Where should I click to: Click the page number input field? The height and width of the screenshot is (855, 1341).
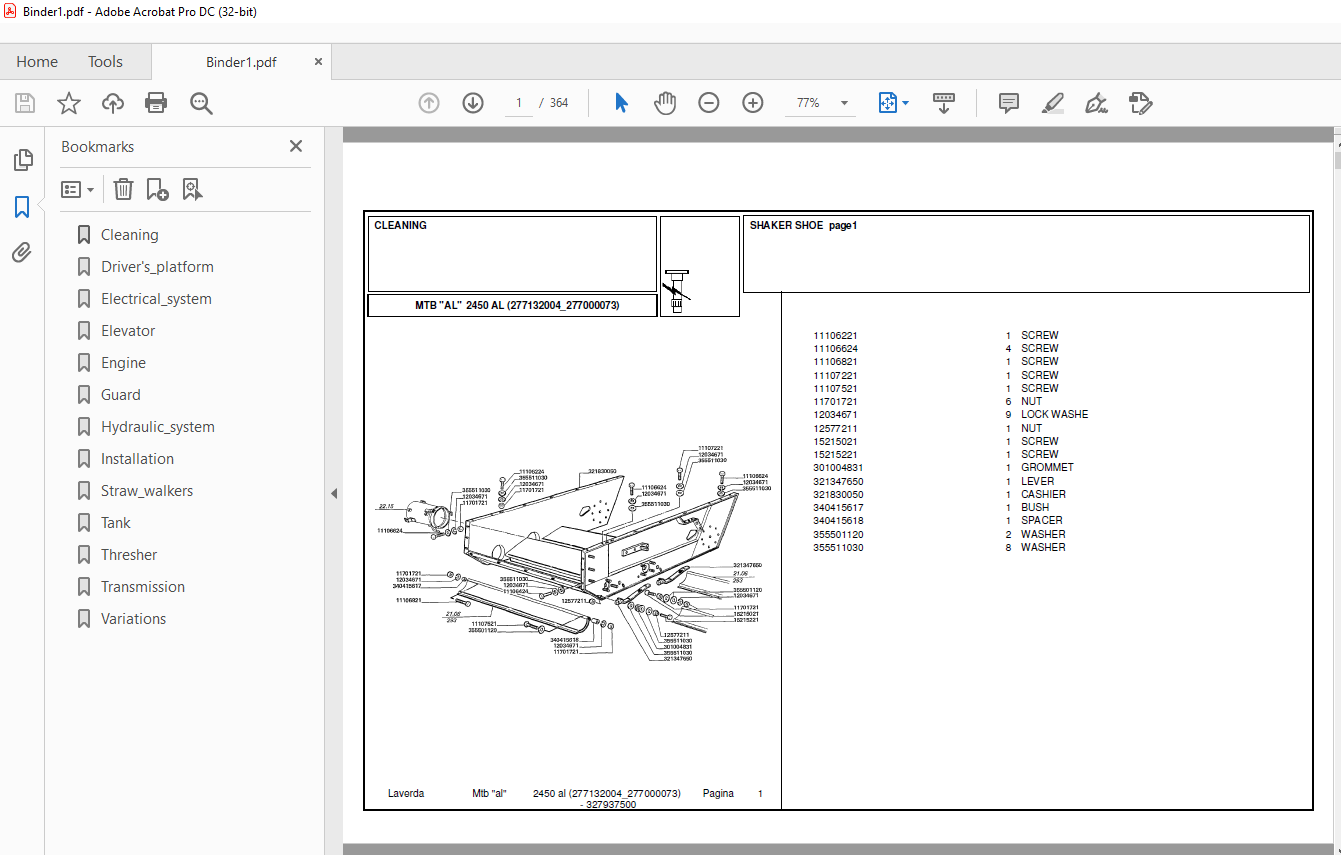519,103
